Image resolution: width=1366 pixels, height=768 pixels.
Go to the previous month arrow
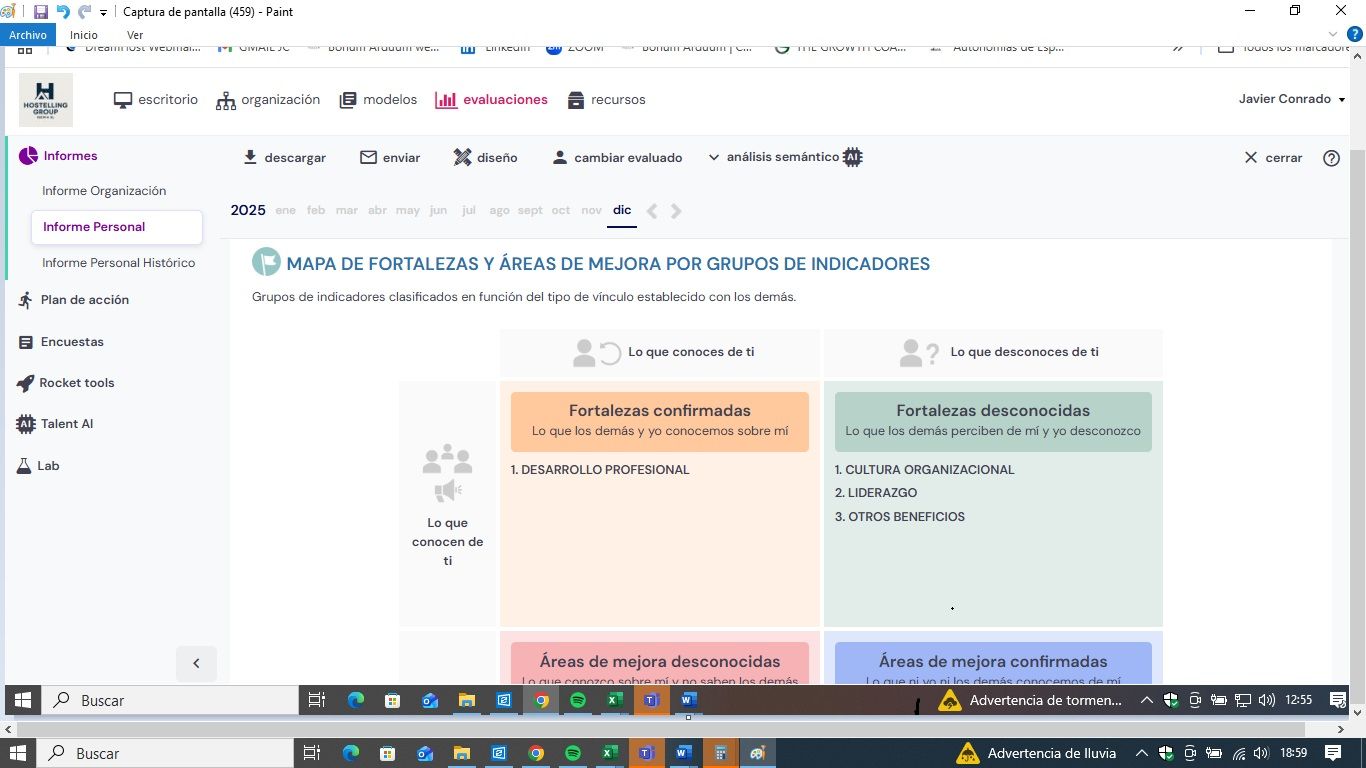tap(652, 211)
